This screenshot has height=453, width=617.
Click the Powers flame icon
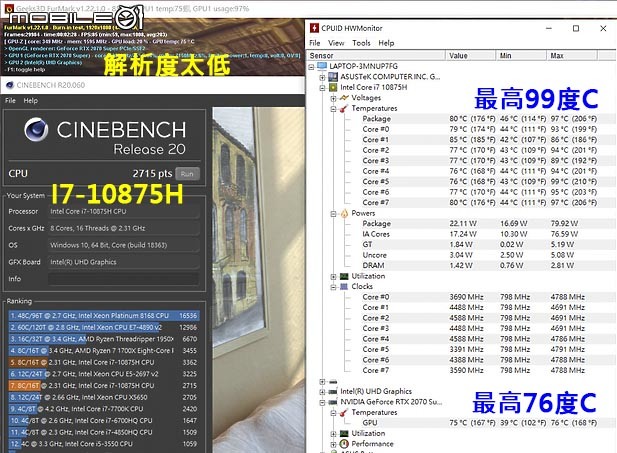point(344,213)
